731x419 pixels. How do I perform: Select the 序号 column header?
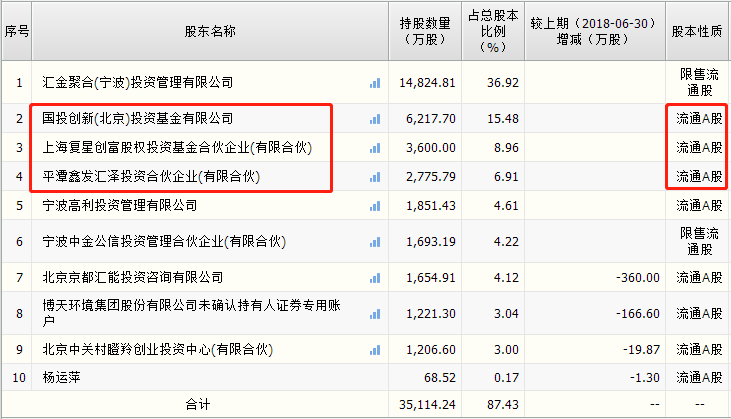point(17,31)
